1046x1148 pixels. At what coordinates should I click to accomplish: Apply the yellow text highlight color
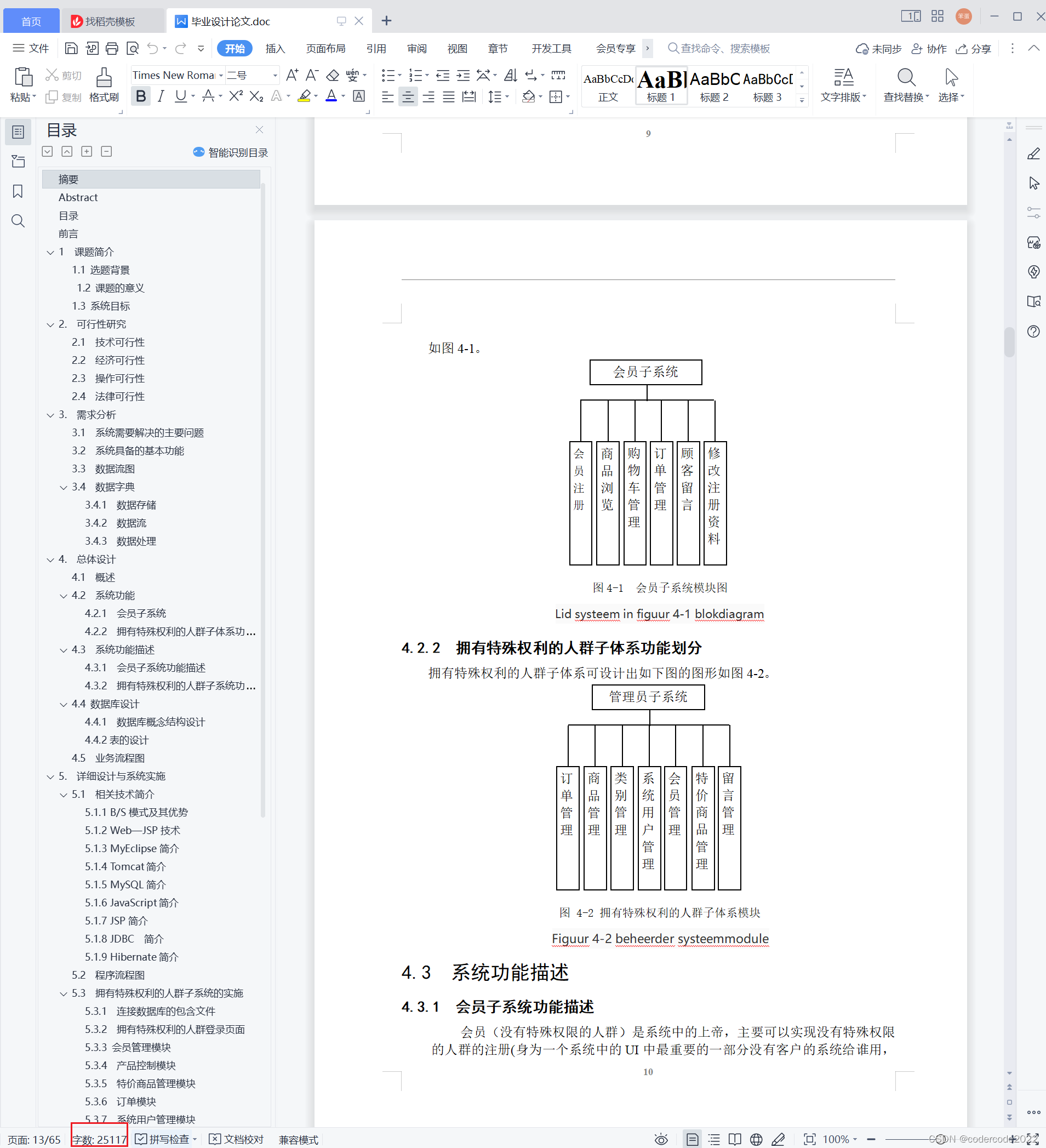[x=304, y=96]
